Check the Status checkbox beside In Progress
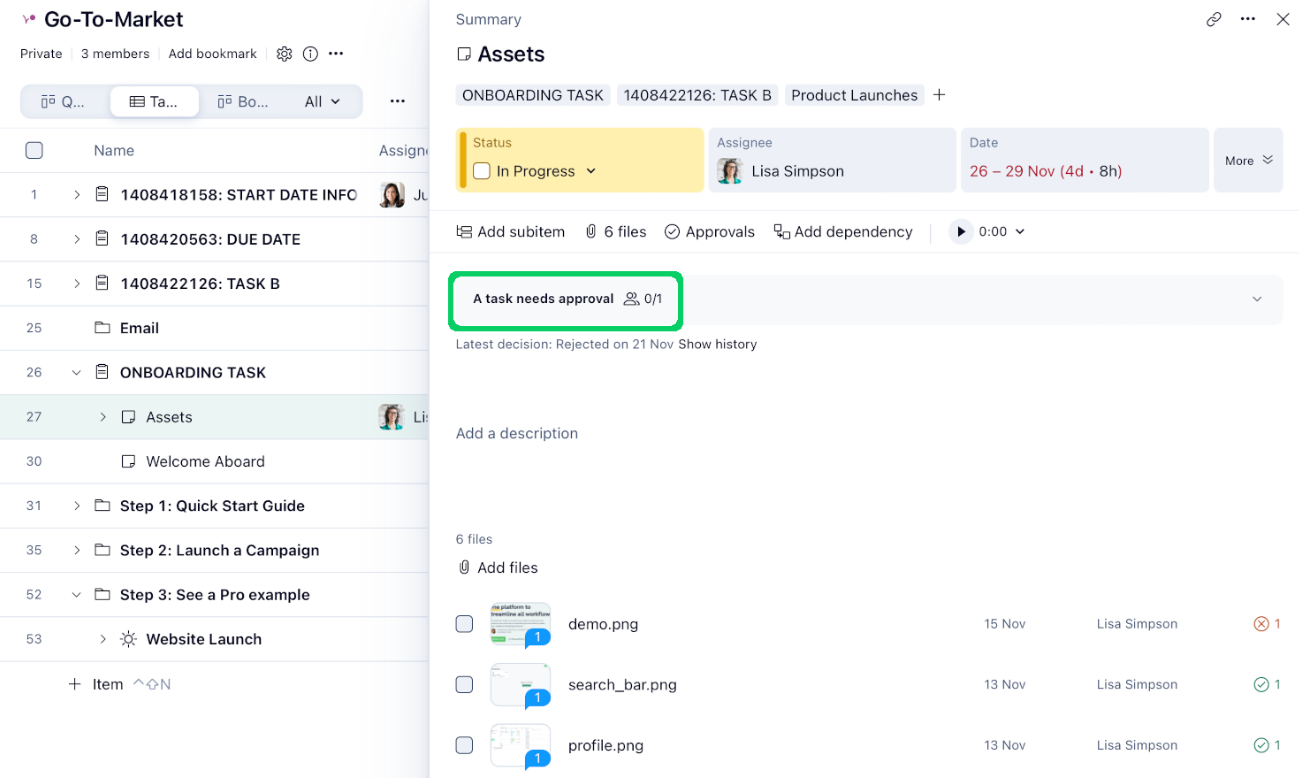 point(481,171)
